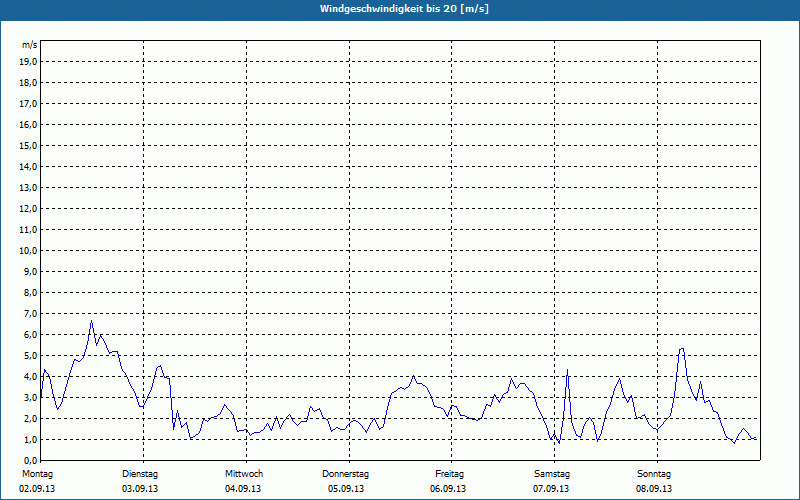This screenshot has width=800, height=500.
Task: Click the '19,0' axis value
Action: pos(29,62)
